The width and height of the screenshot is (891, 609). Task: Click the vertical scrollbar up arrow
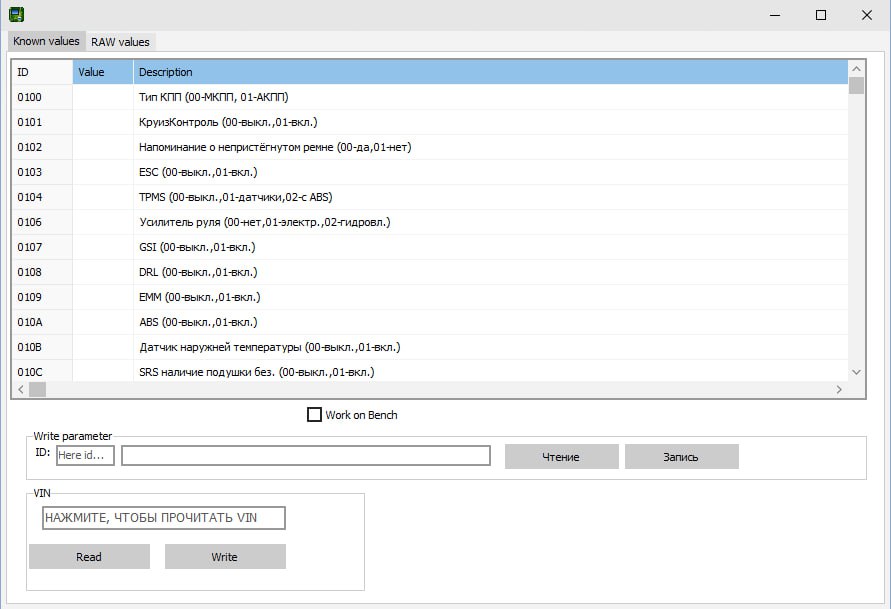click(856, 68)
